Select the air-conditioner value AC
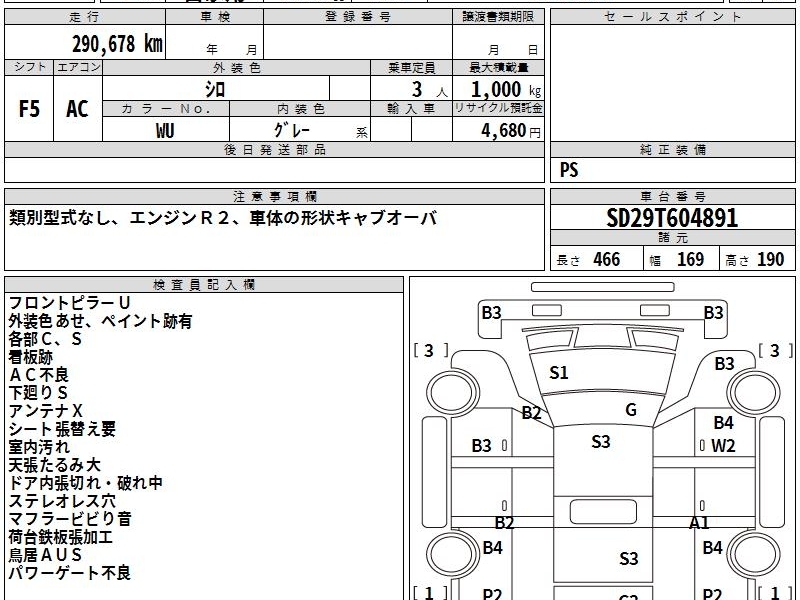This screenshot has height=600, width=800. 78,109
